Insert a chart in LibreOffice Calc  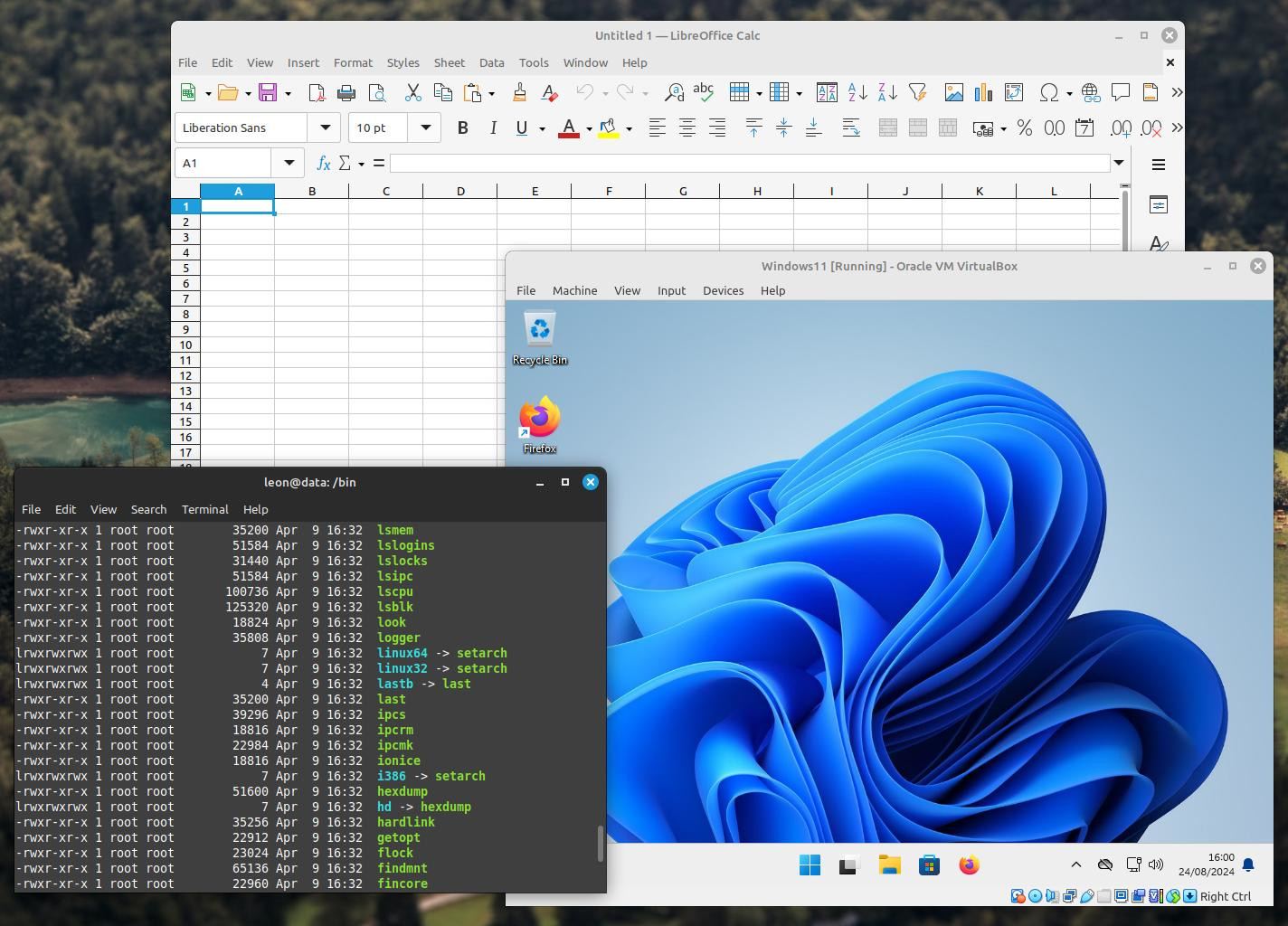pos(983,92)
